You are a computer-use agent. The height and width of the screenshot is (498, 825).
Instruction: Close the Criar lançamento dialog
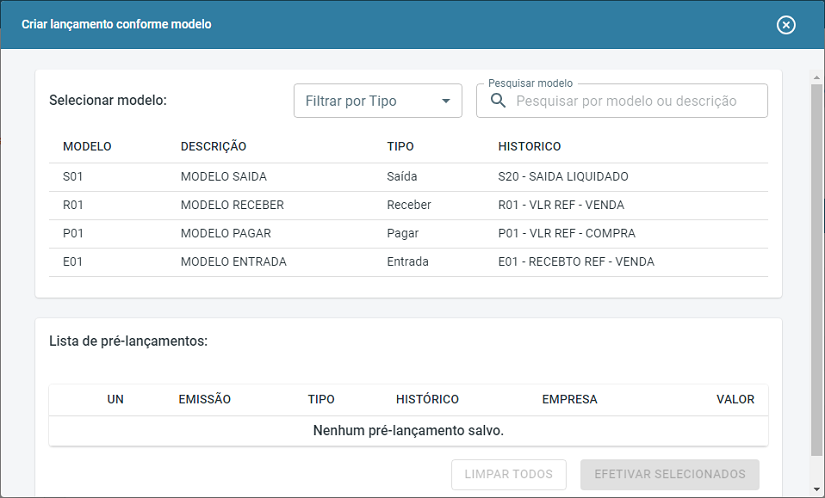coord(786,25)
